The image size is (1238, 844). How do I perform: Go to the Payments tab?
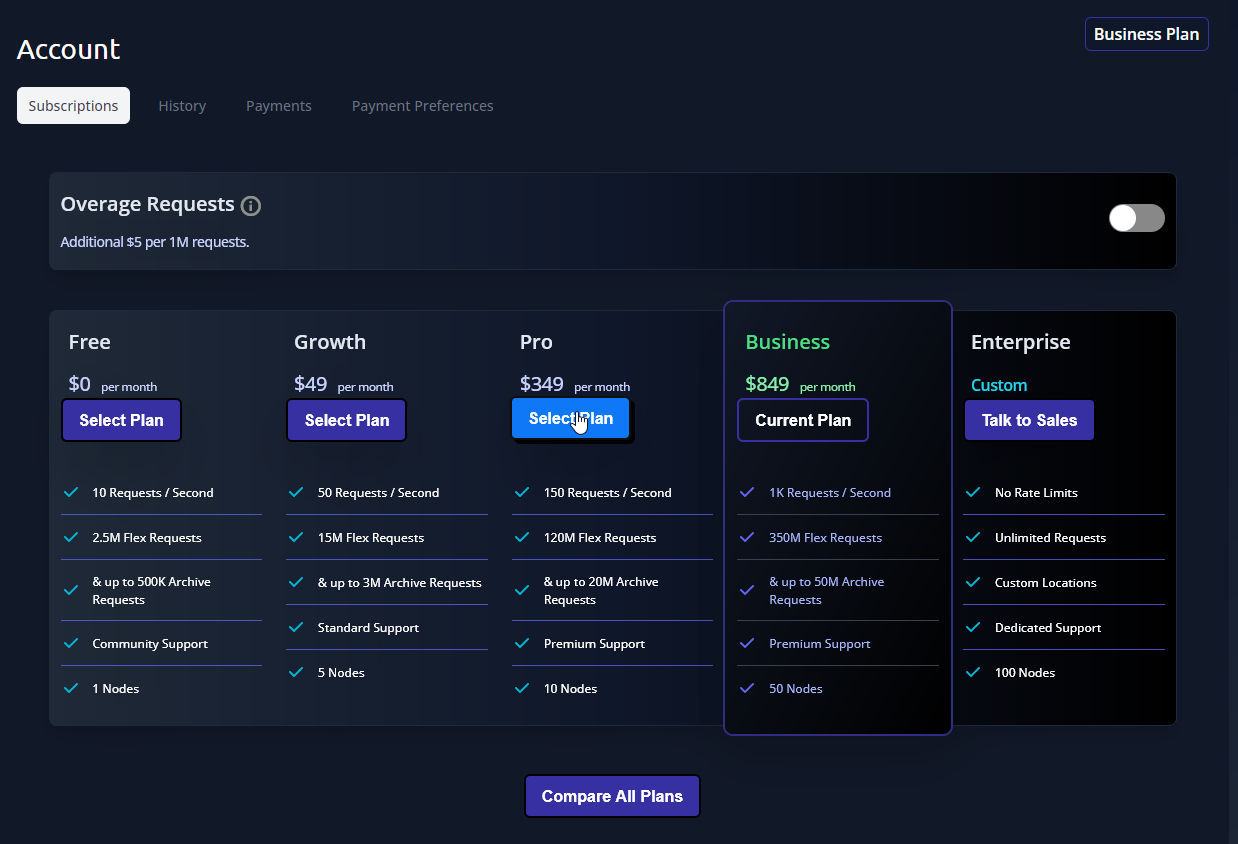pyautogui.click(x=279, y=106)
